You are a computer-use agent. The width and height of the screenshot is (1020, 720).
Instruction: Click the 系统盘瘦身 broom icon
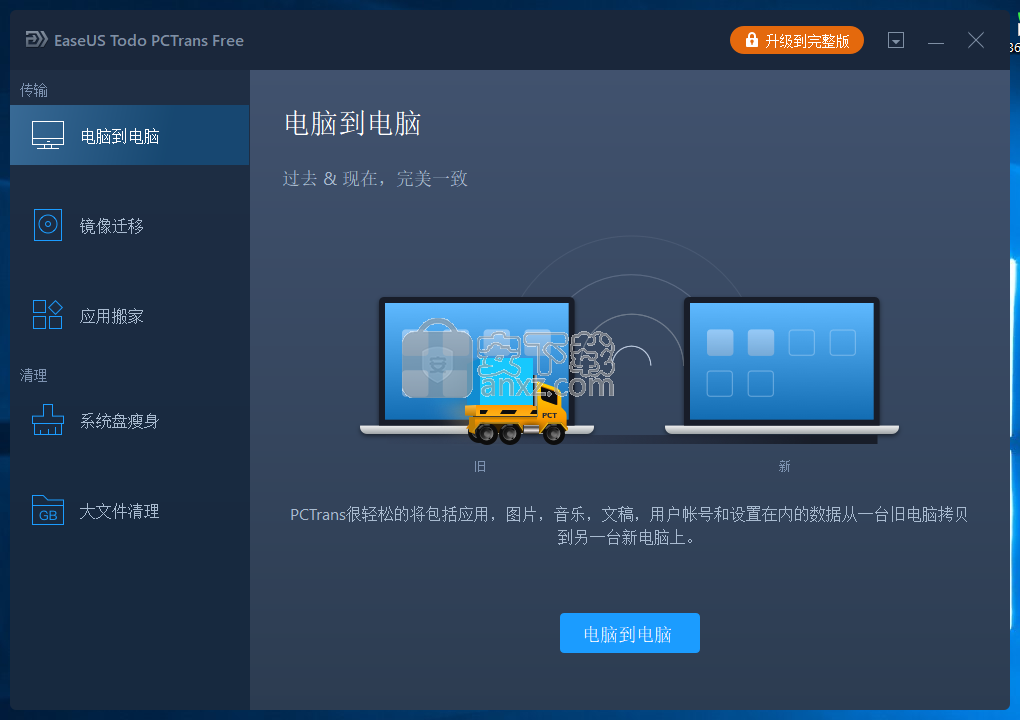47,420
